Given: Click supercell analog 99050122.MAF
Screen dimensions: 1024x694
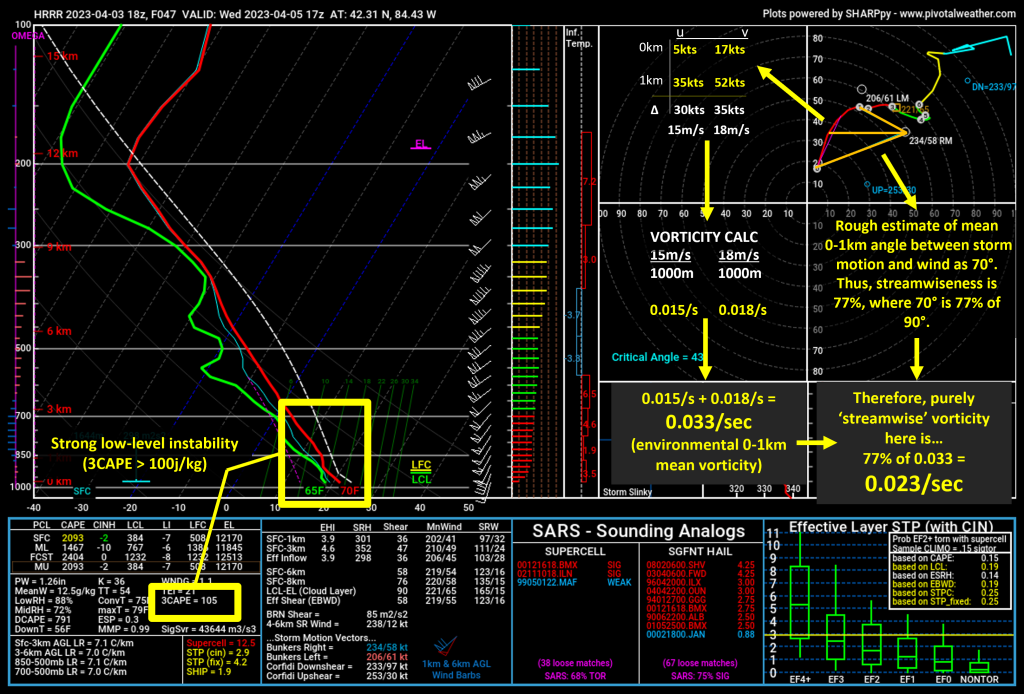Looking at the screenshot, I should (x=547, y=582).
